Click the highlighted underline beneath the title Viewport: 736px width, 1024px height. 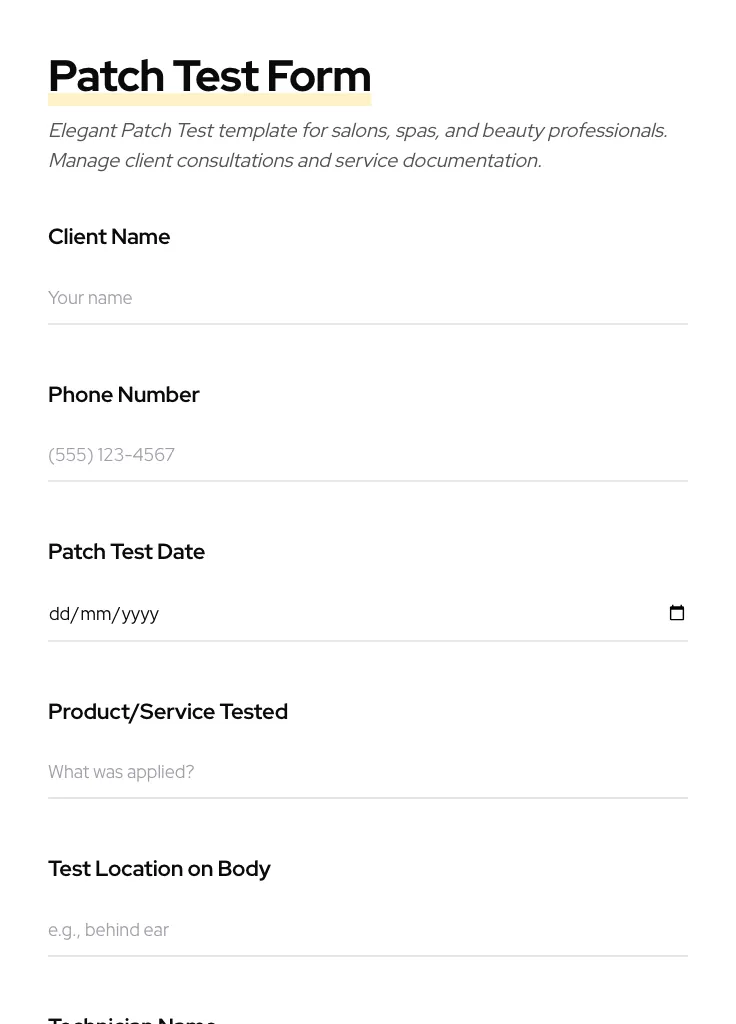[209, 100]
